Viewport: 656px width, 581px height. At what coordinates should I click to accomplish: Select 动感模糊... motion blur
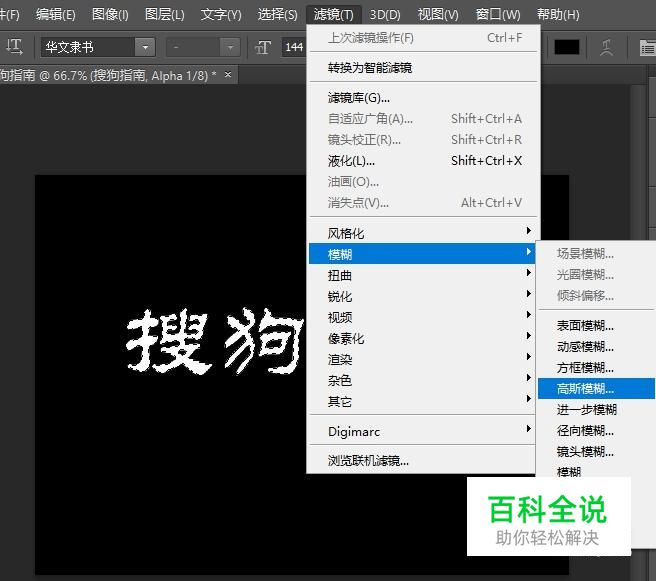(x=596, y=346)
